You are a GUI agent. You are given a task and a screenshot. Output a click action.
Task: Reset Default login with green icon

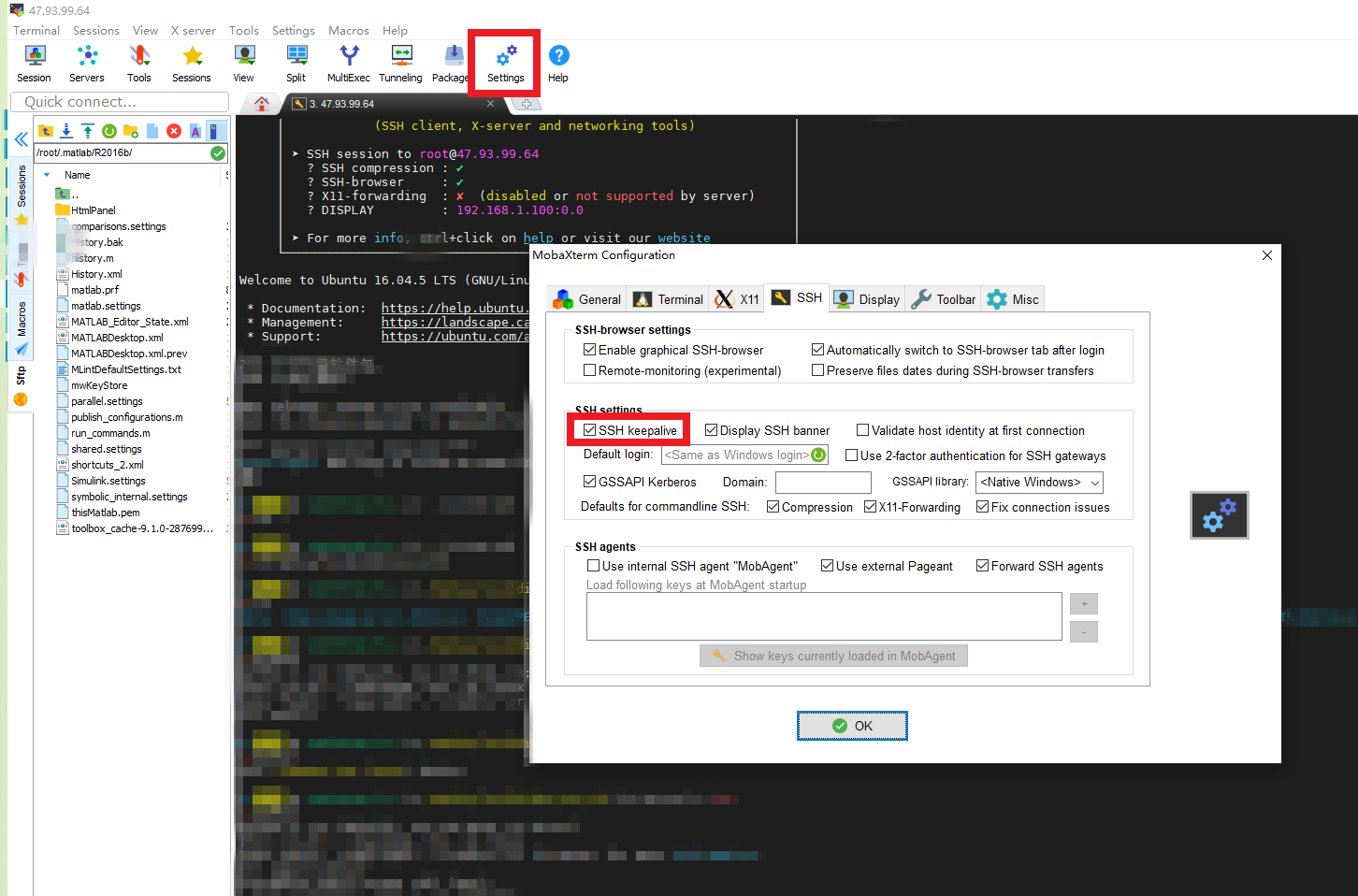(818, 455)
